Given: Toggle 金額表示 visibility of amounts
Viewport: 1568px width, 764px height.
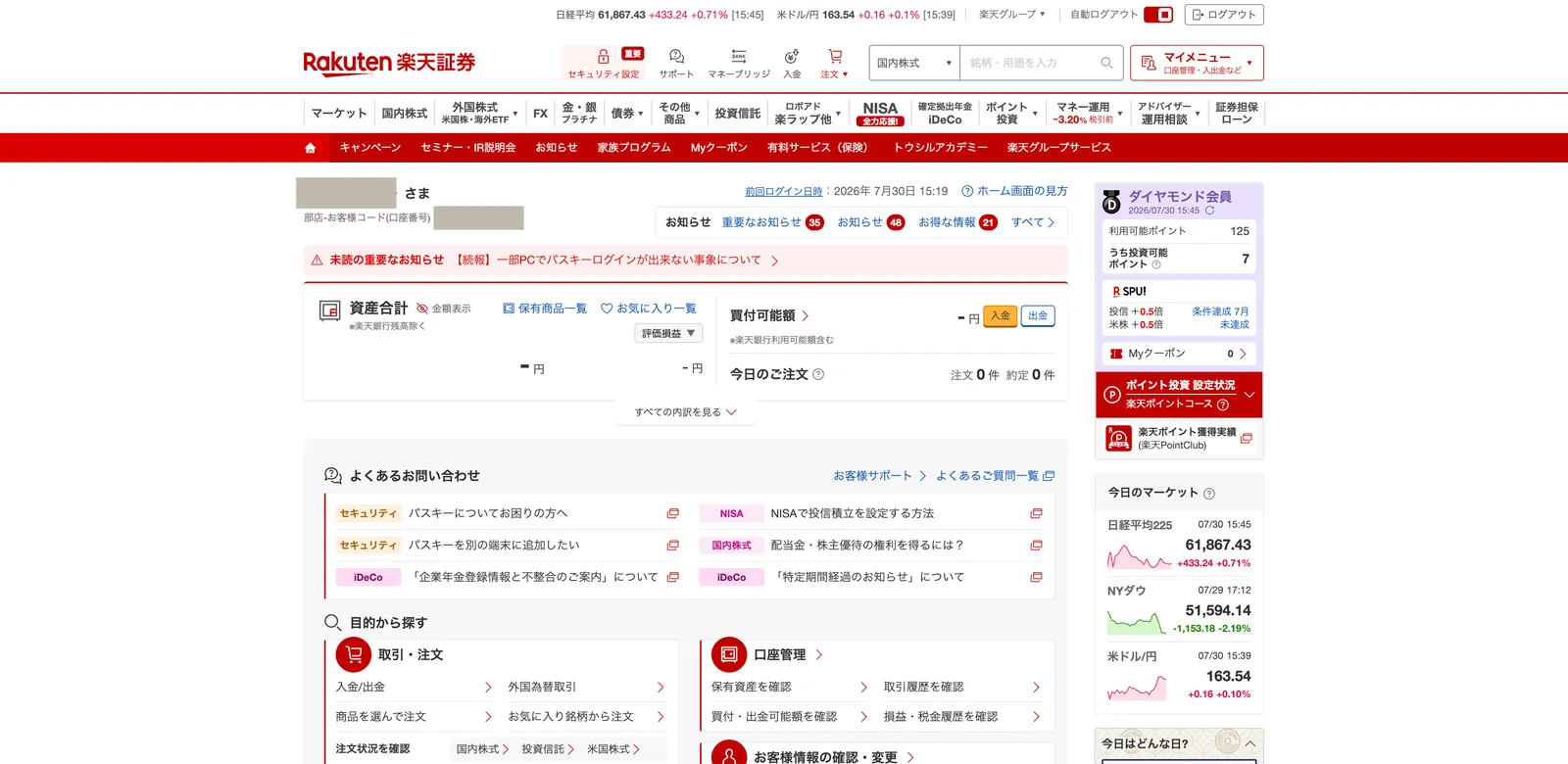Looking at the screenshot, I should coord(443,309).
